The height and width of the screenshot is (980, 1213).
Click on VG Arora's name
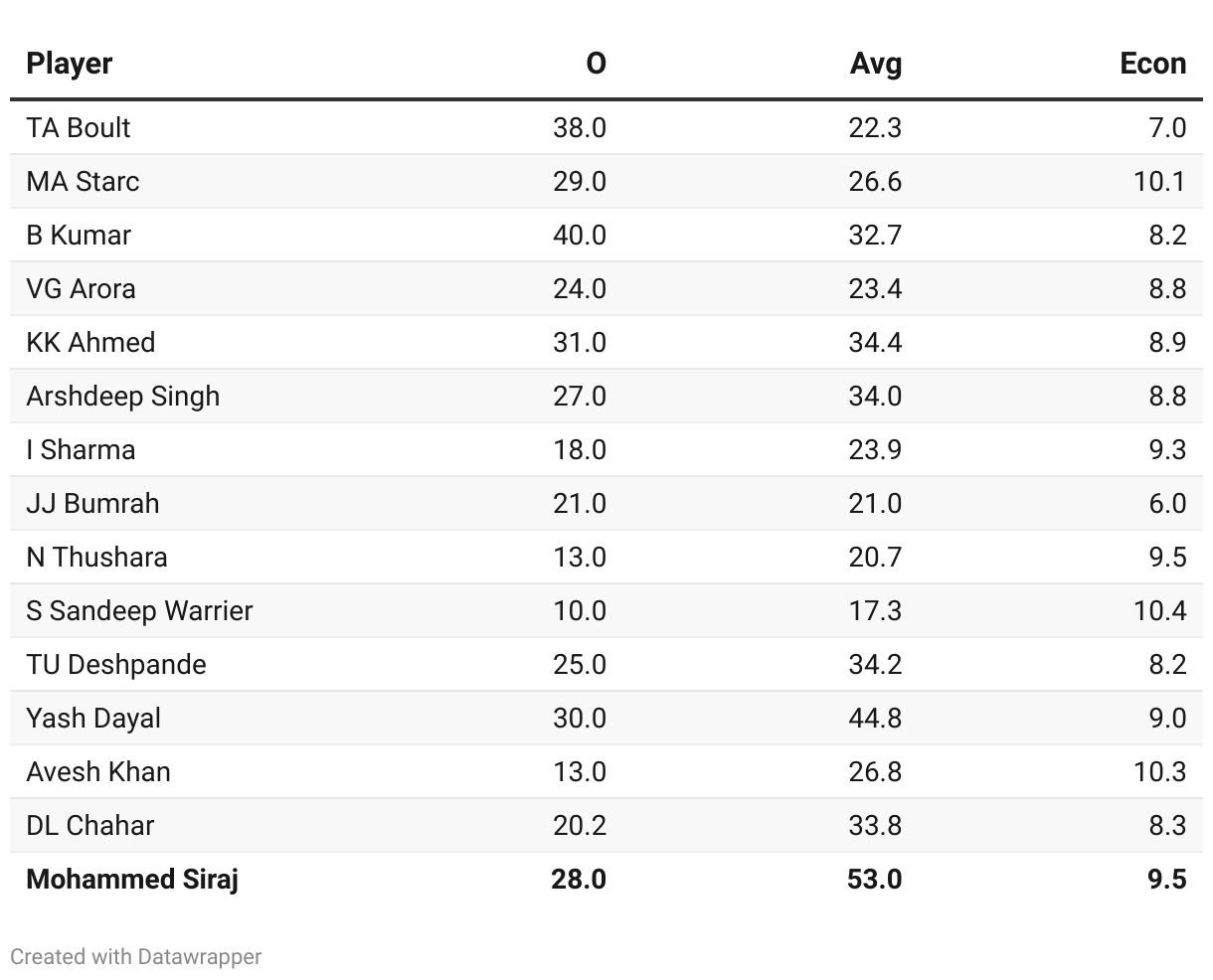(81, 288)
